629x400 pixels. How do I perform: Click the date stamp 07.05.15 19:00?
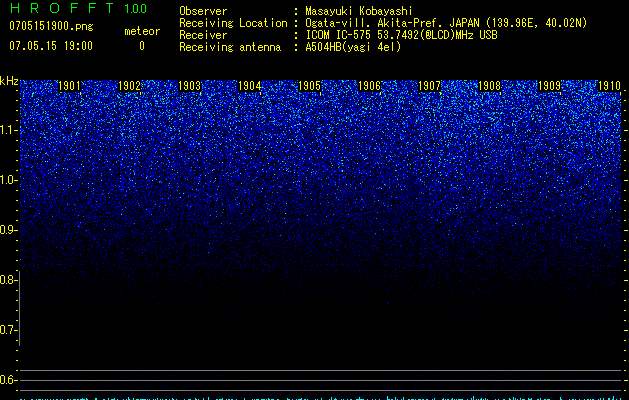pyautogui.click(x=51, y=46)
